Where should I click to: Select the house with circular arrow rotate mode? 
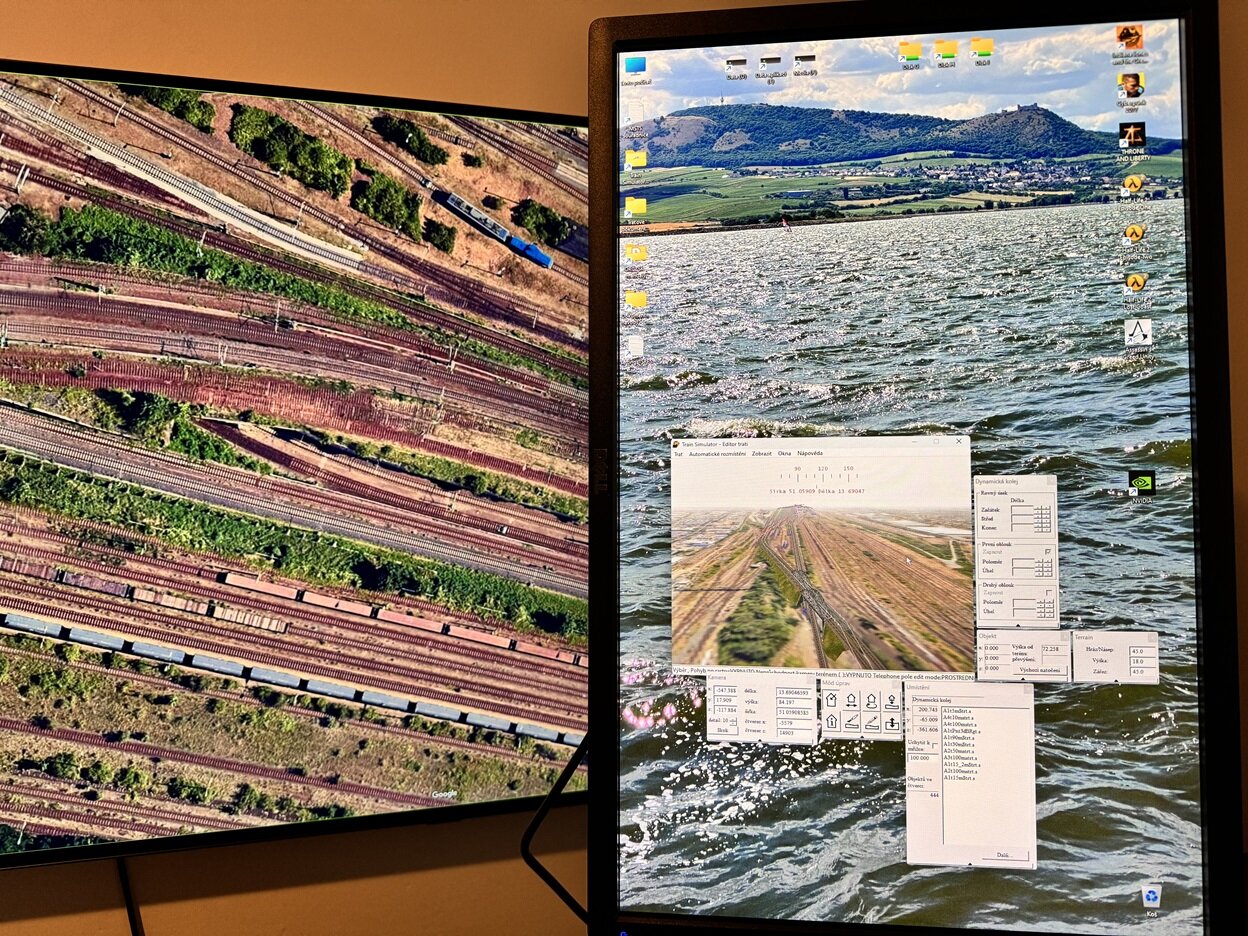872,699
